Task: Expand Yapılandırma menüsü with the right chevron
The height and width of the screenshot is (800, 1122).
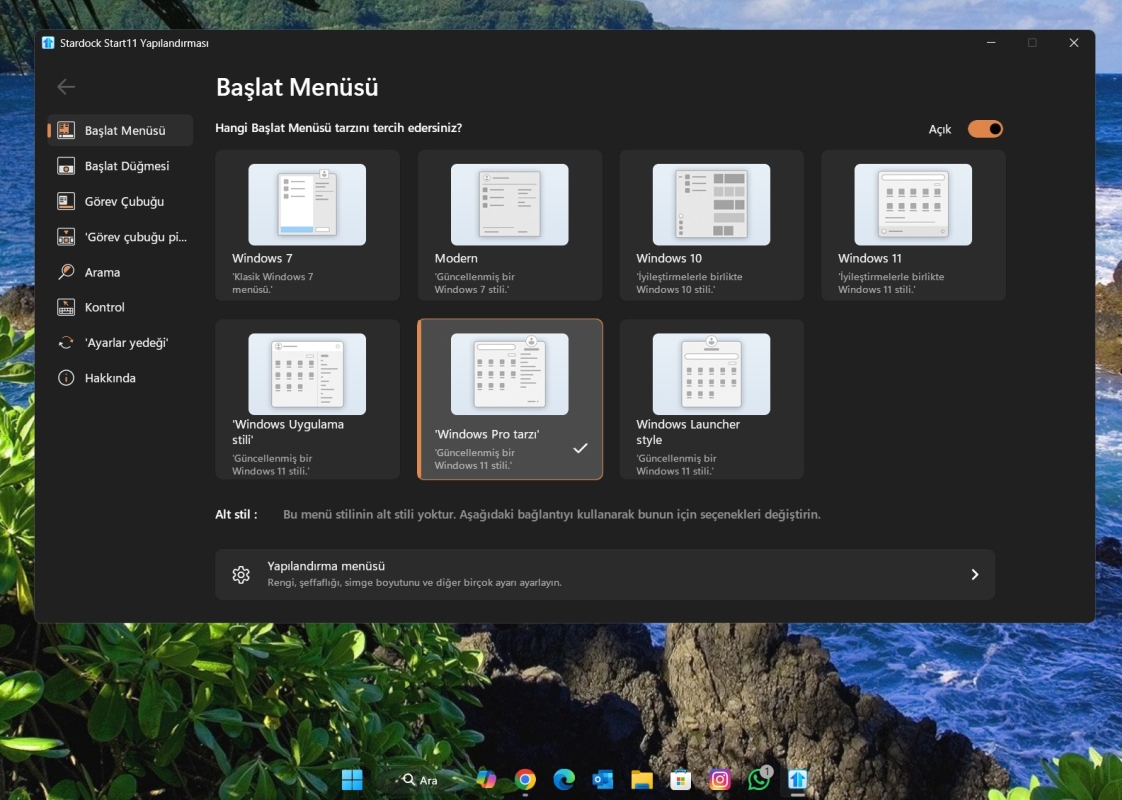Action: click(974, 574)
